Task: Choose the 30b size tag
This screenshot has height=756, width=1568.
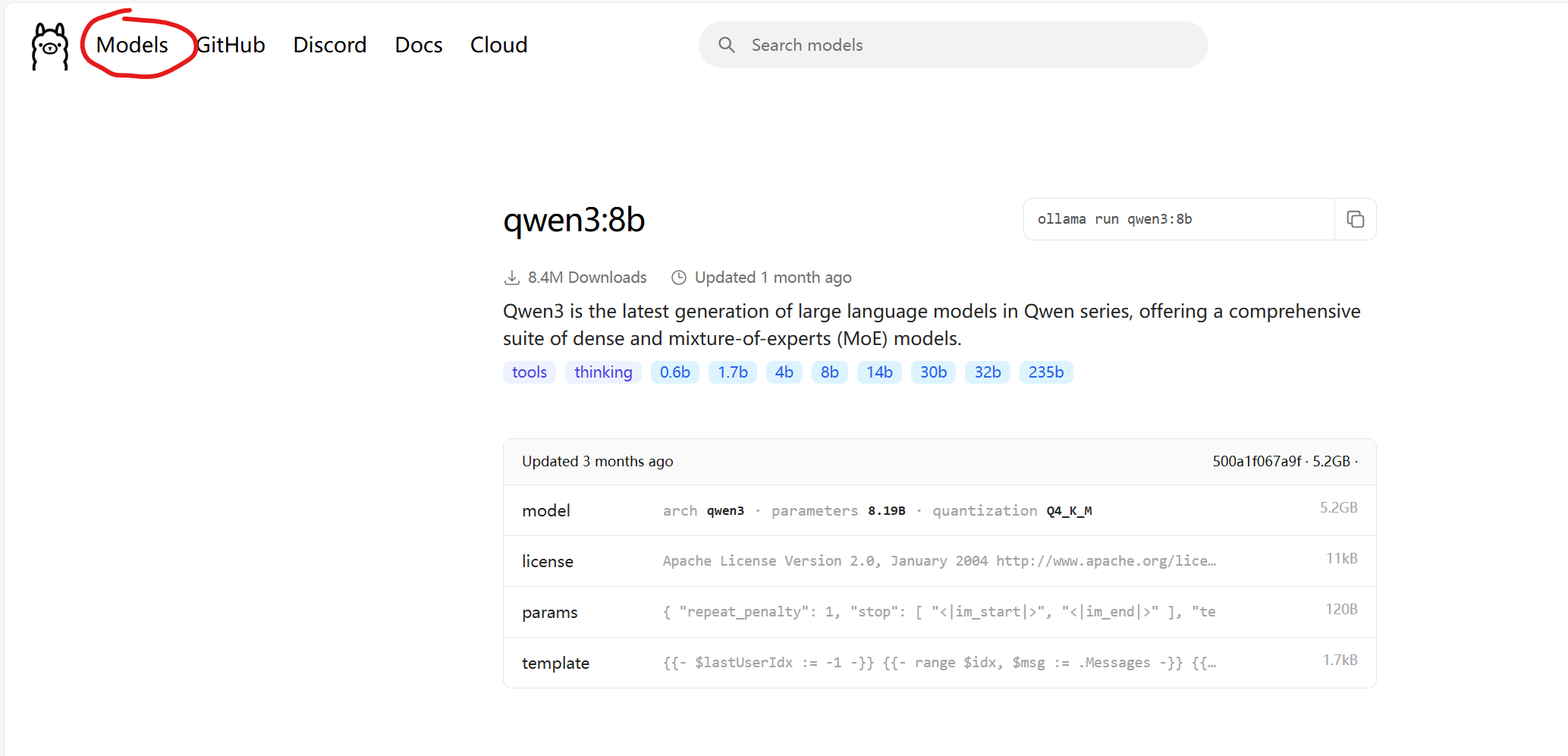Action: click(933, 372)
